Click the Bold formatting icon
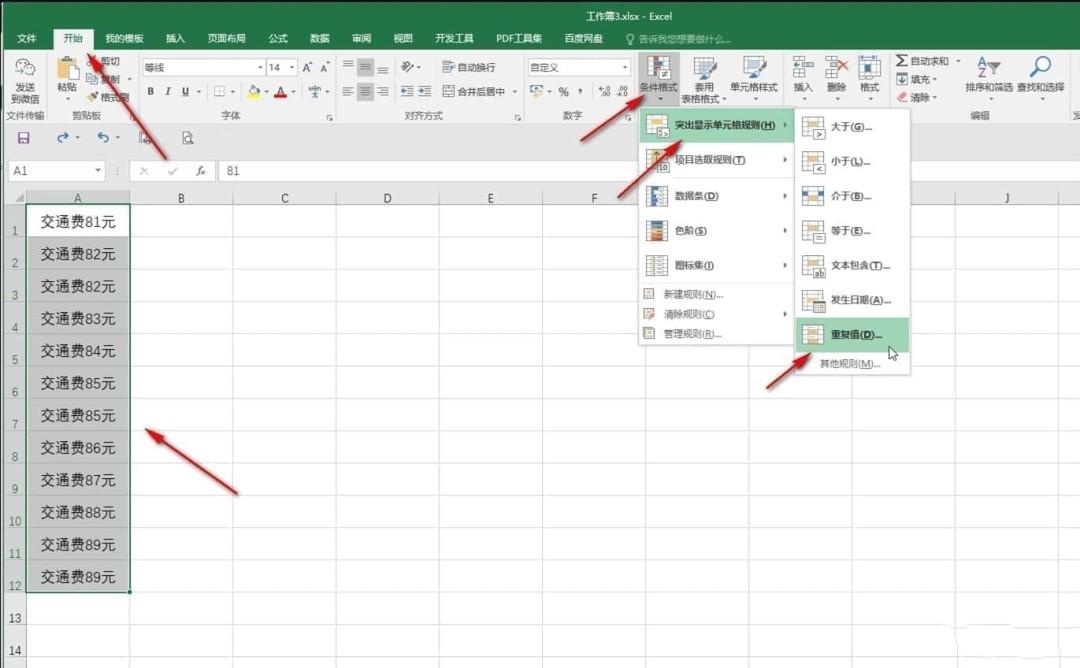The image size is (1080, 668). click(150, 91)
